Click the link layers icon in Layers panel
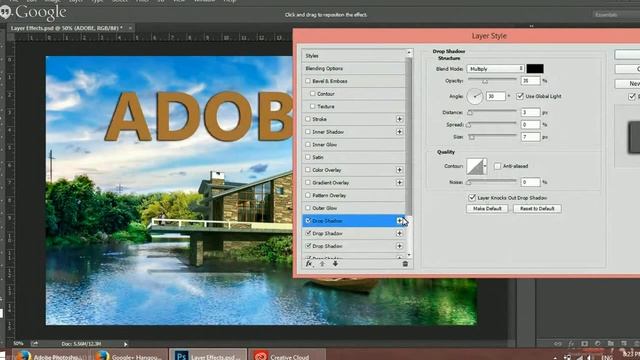 558,344
